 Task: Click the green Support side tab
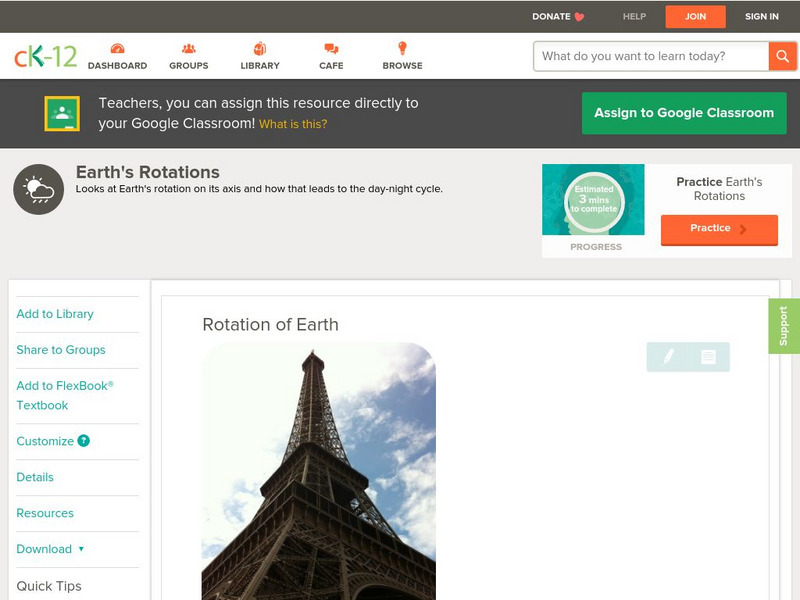pyautogui.click(x=784, y=326)
